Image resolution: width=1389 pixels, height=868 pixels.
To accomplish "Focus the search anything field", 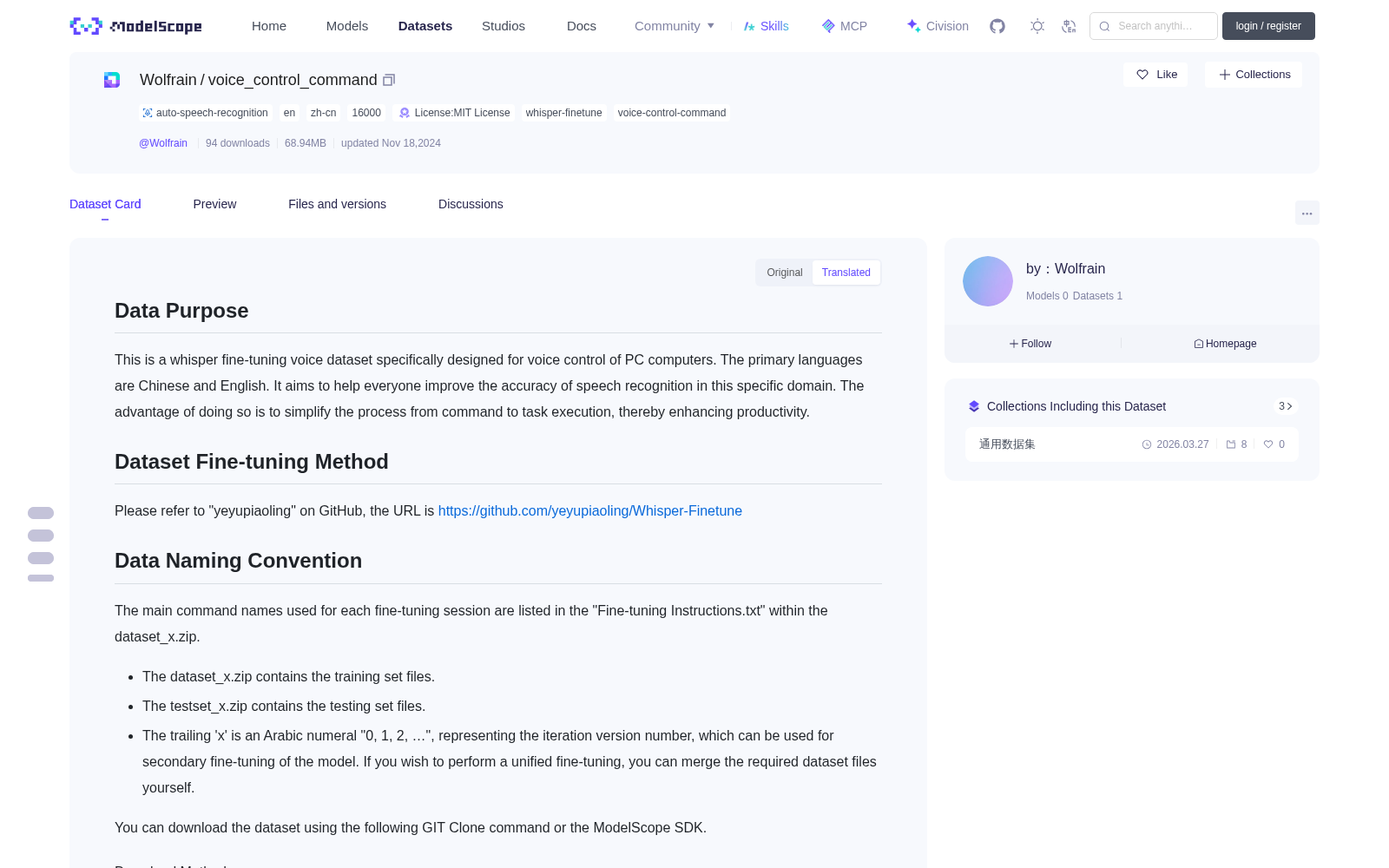I will tap(1154, 26).
